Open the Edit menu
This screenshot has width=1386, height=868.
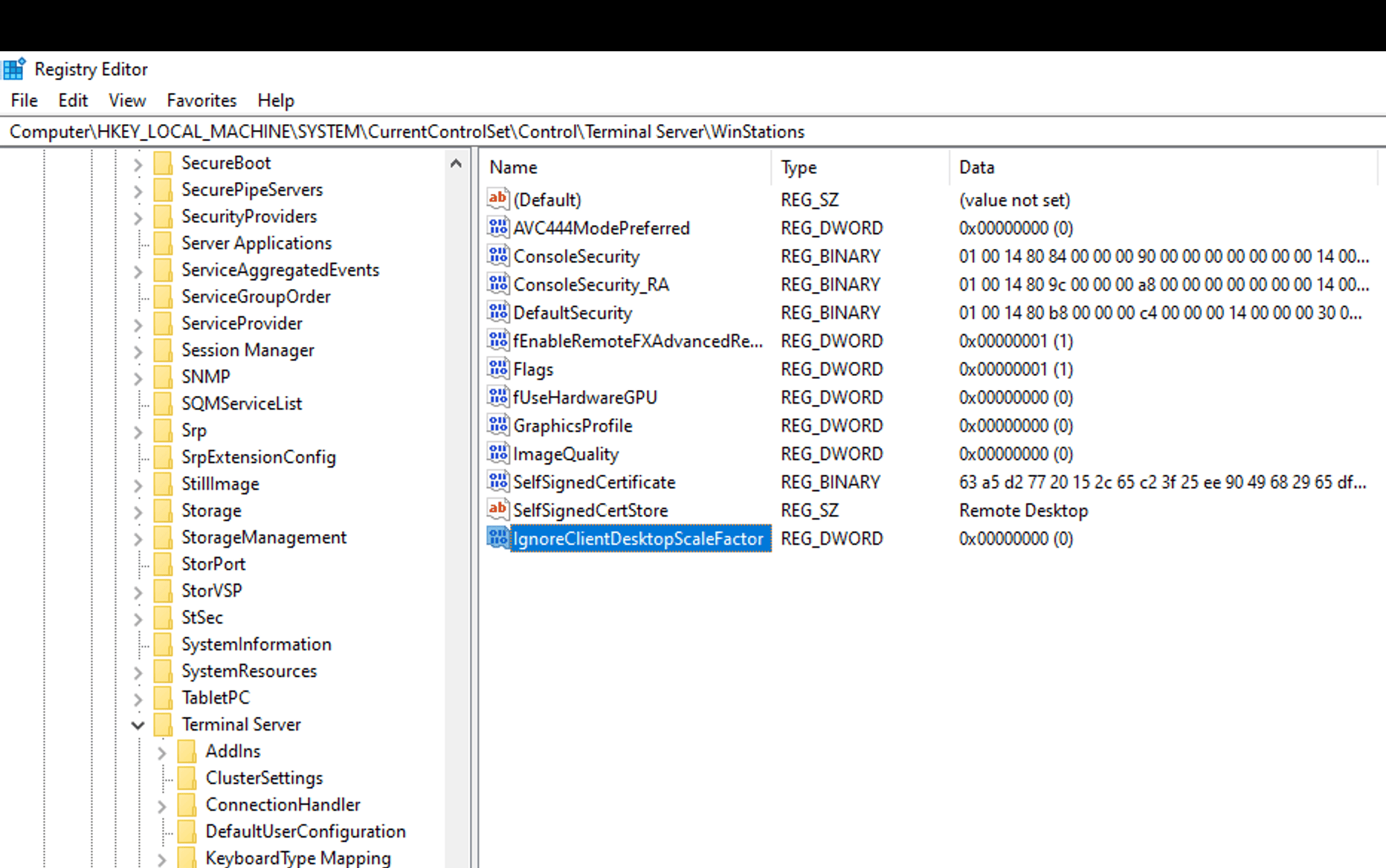[x=73, y=100]
